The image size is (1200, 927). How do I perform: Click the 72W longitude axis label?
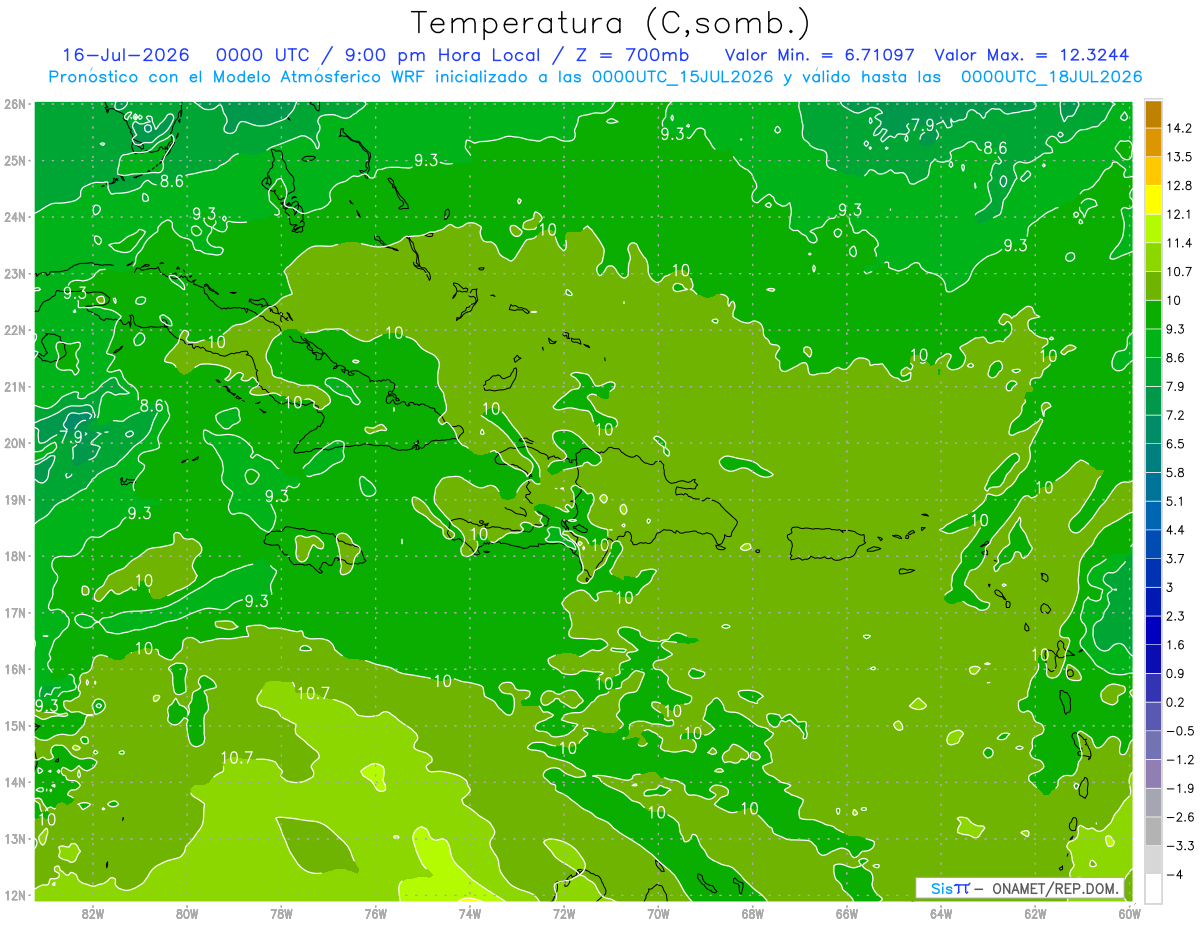(x=564, y=912)
